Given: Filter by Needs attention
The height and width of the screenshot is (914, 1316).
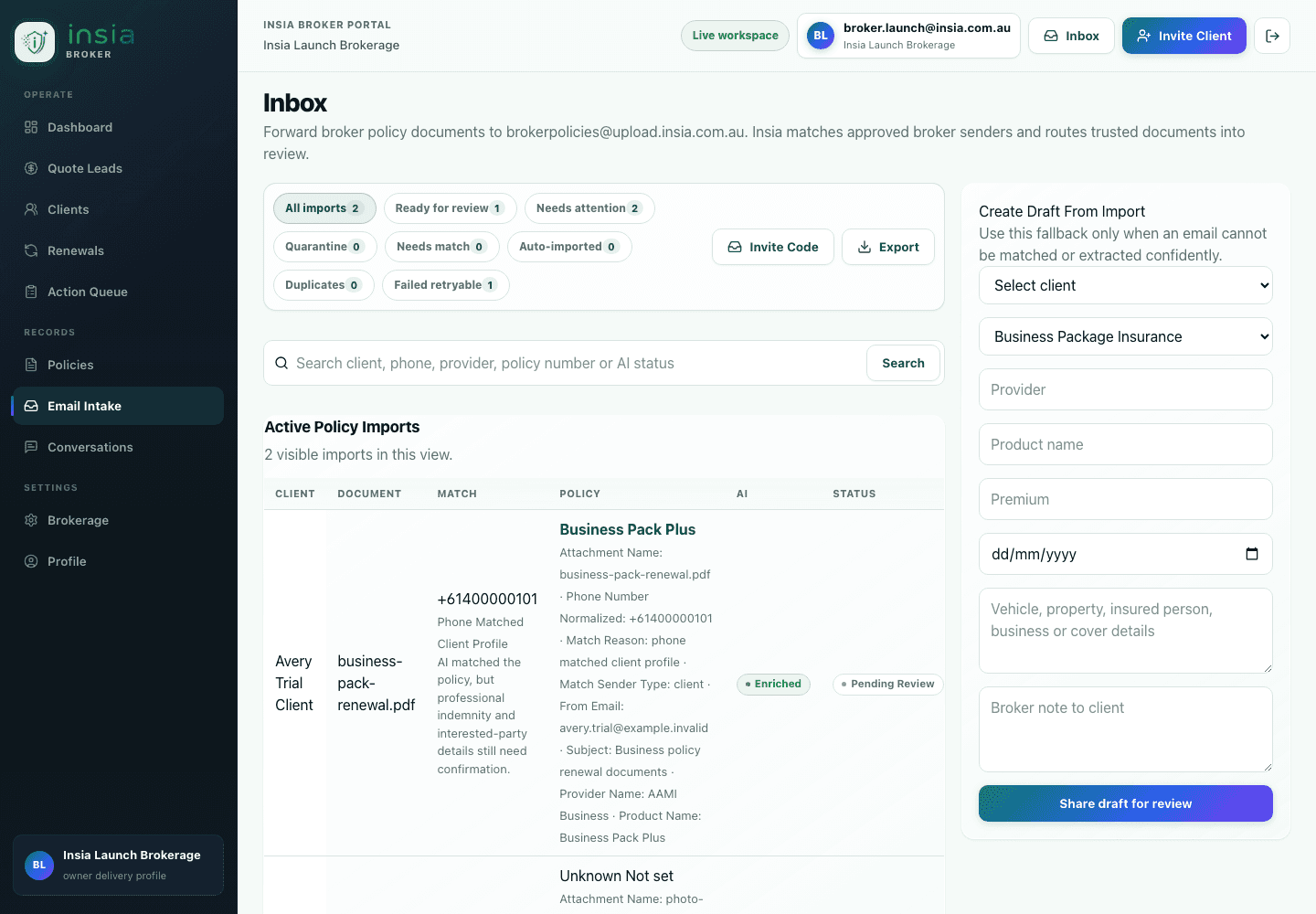Looking at the screenshot, I should (x=589, y=208).
